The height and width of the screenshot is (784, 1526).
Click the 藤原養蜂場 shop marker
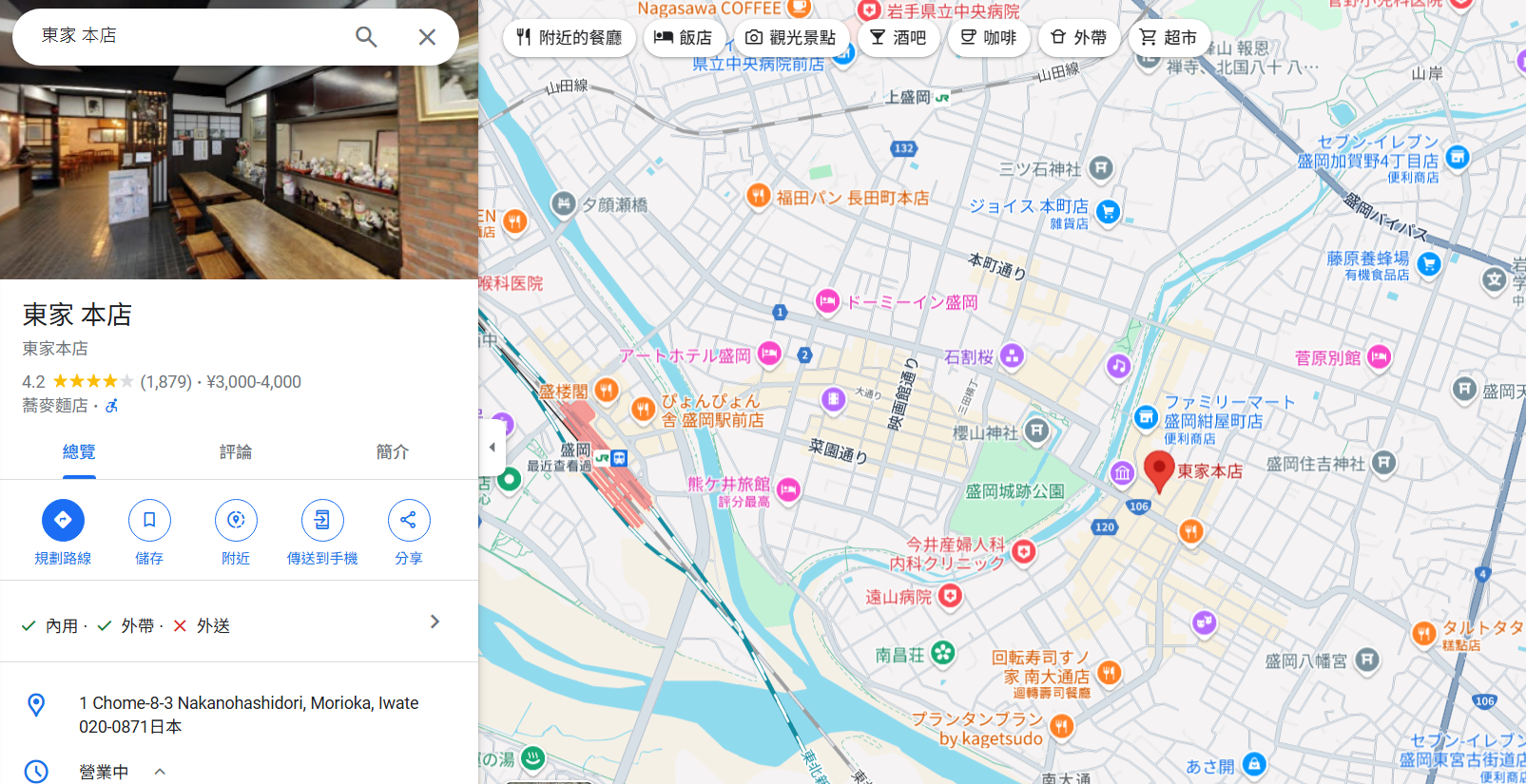tap(1429, 264)
